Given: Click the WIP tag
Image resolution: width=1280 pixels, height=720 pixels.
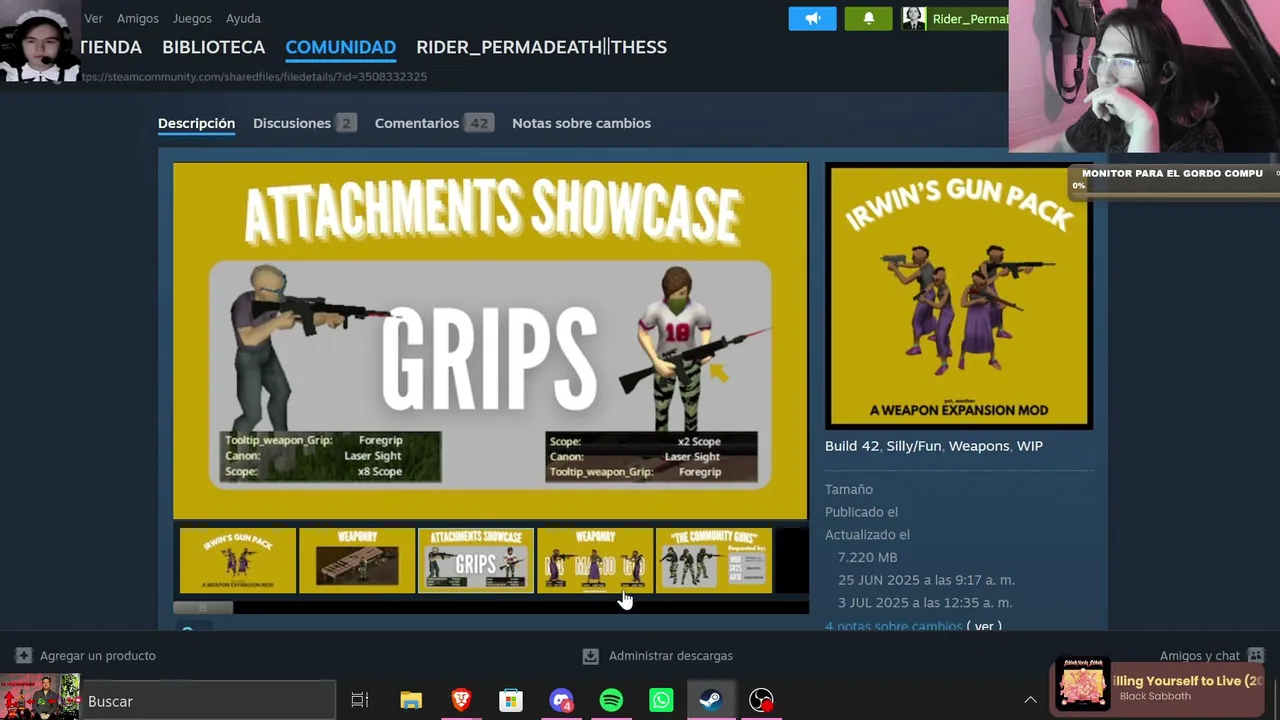Looking at the screenshot, I should 1030,446.
